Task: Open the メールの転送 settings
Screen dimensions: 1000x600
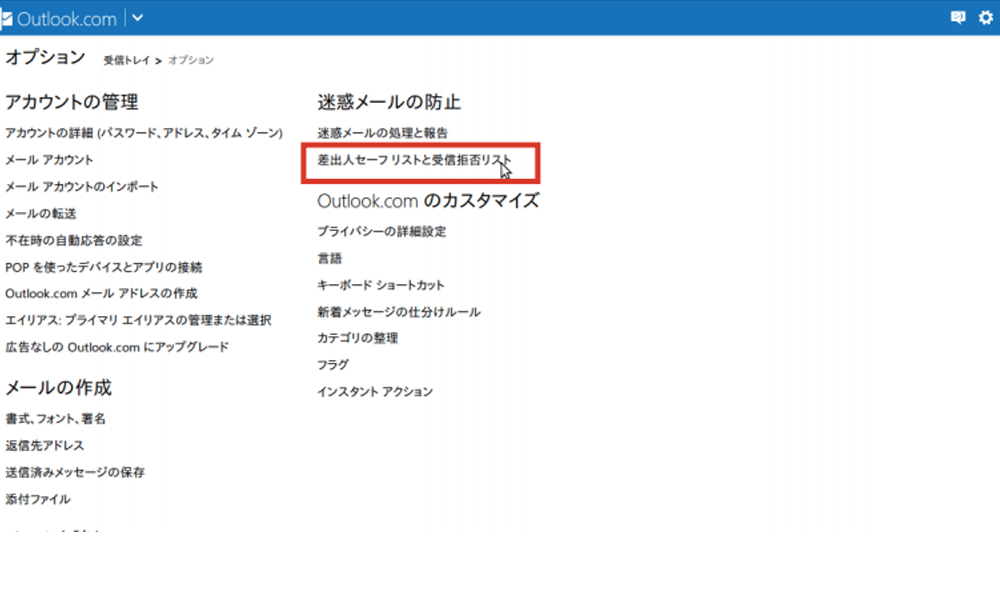Action: point(41,213)
